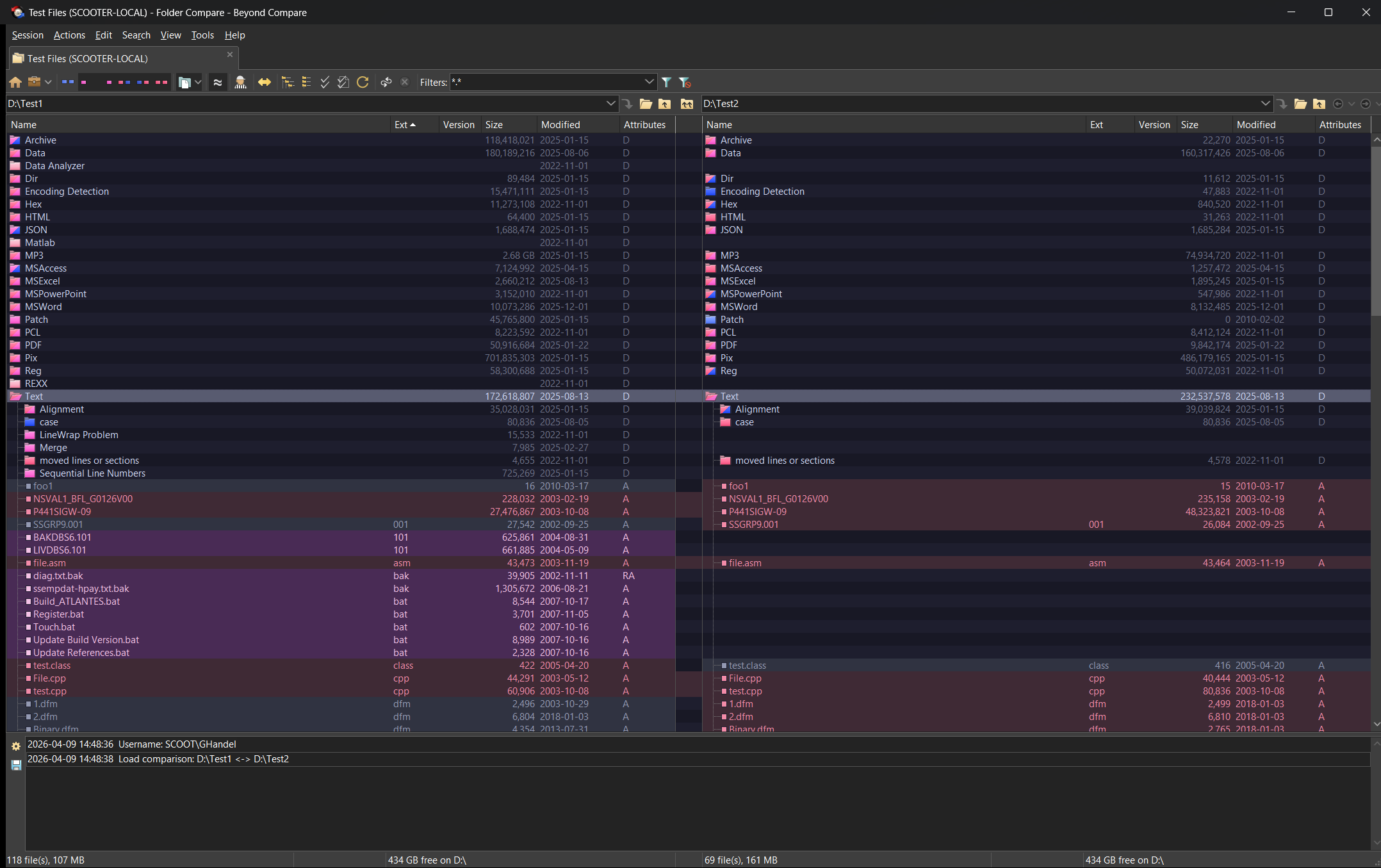
Task: Open Rules via the referee icon
Action: [240, 82]
